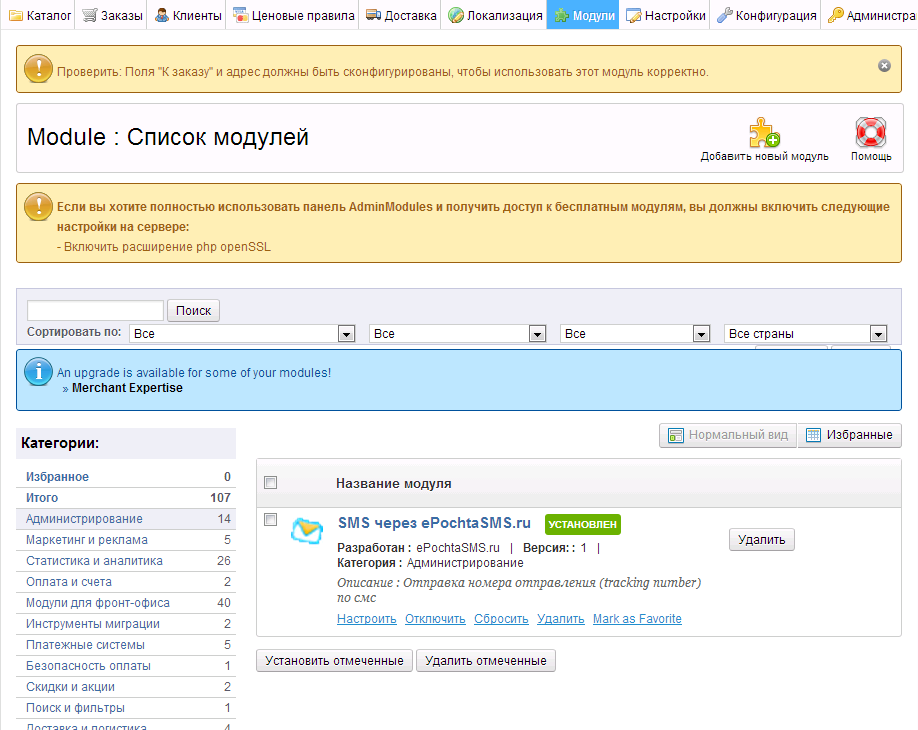Click the Каталог folder icon in menu
The height and width of the screenshot is (730, 918).
tap(16, 16)
